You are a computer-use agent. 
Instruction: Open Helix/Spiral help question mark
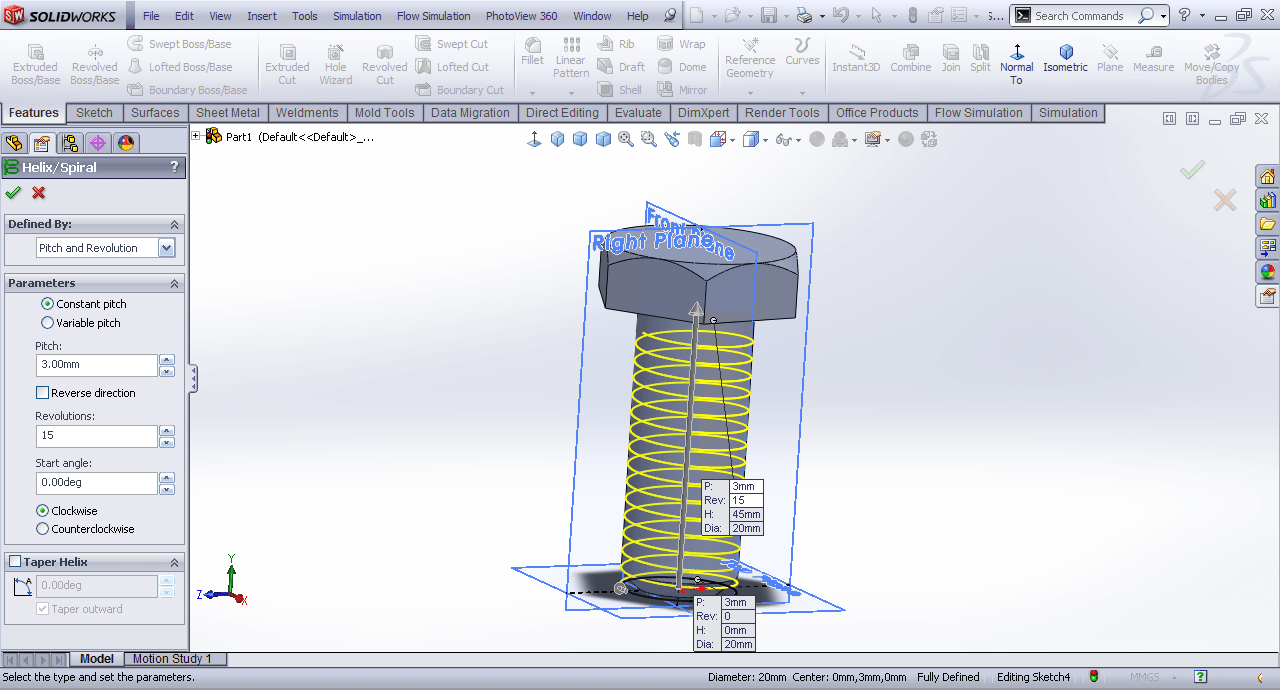coord(174,167)
